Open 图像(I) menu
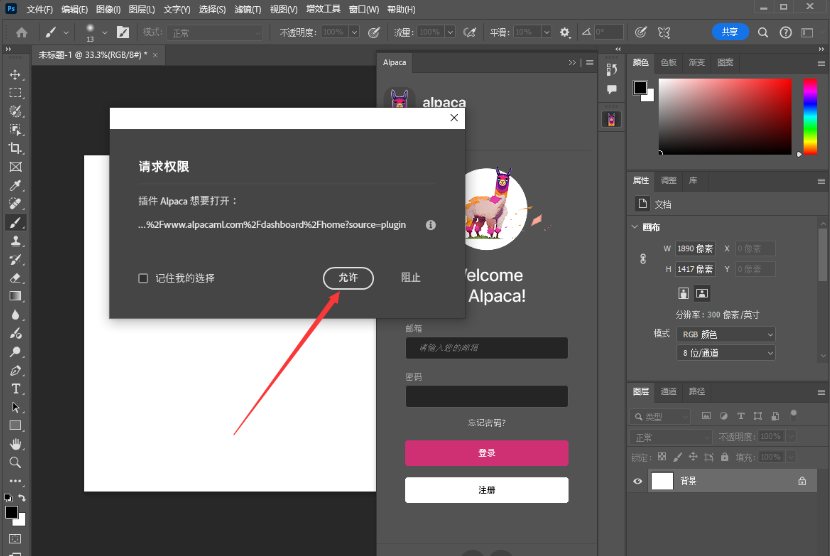The width and height of the screenshot is (830, 556). pos(109,9)
